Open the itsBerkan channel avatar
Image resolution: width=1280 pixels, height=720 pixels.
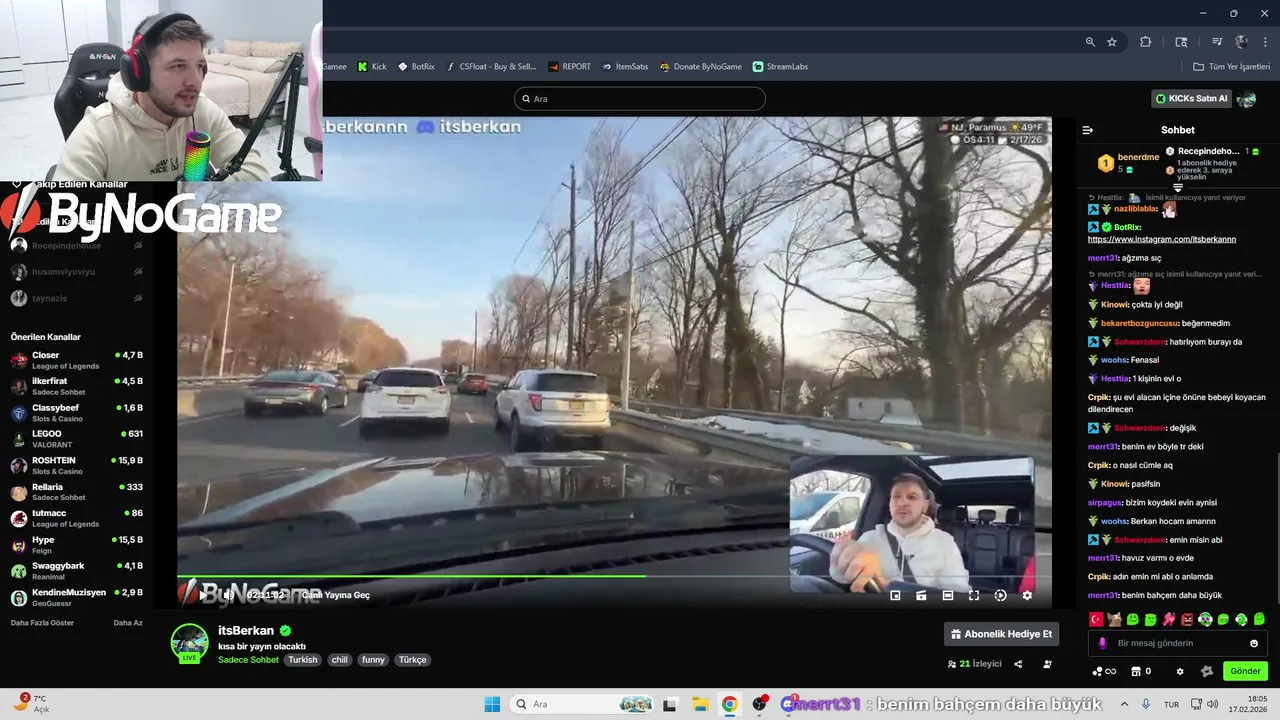tap(189, 643)
